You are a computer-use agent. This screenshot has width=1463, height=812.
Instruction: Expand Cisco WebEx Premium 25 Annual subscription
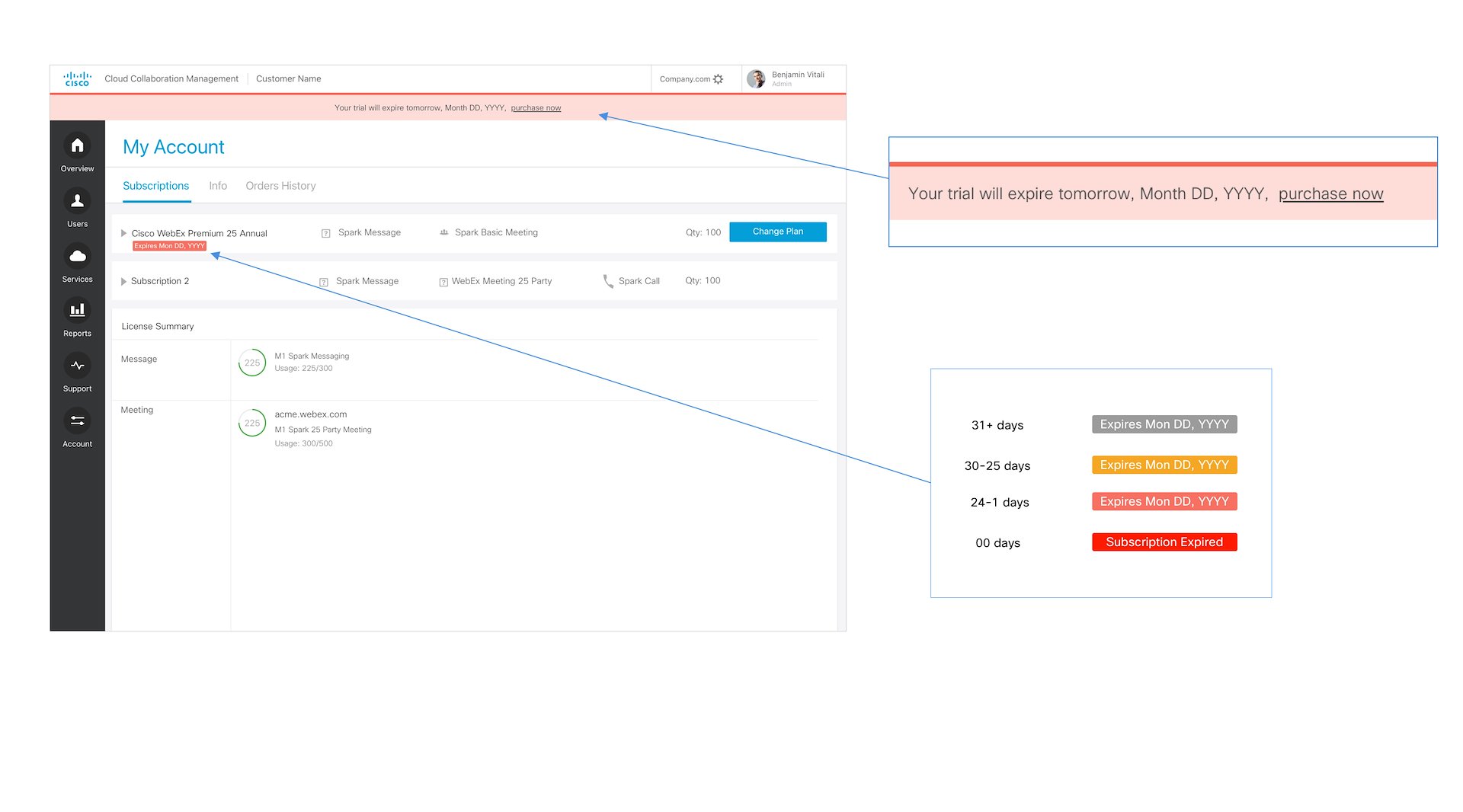[123, 233]
